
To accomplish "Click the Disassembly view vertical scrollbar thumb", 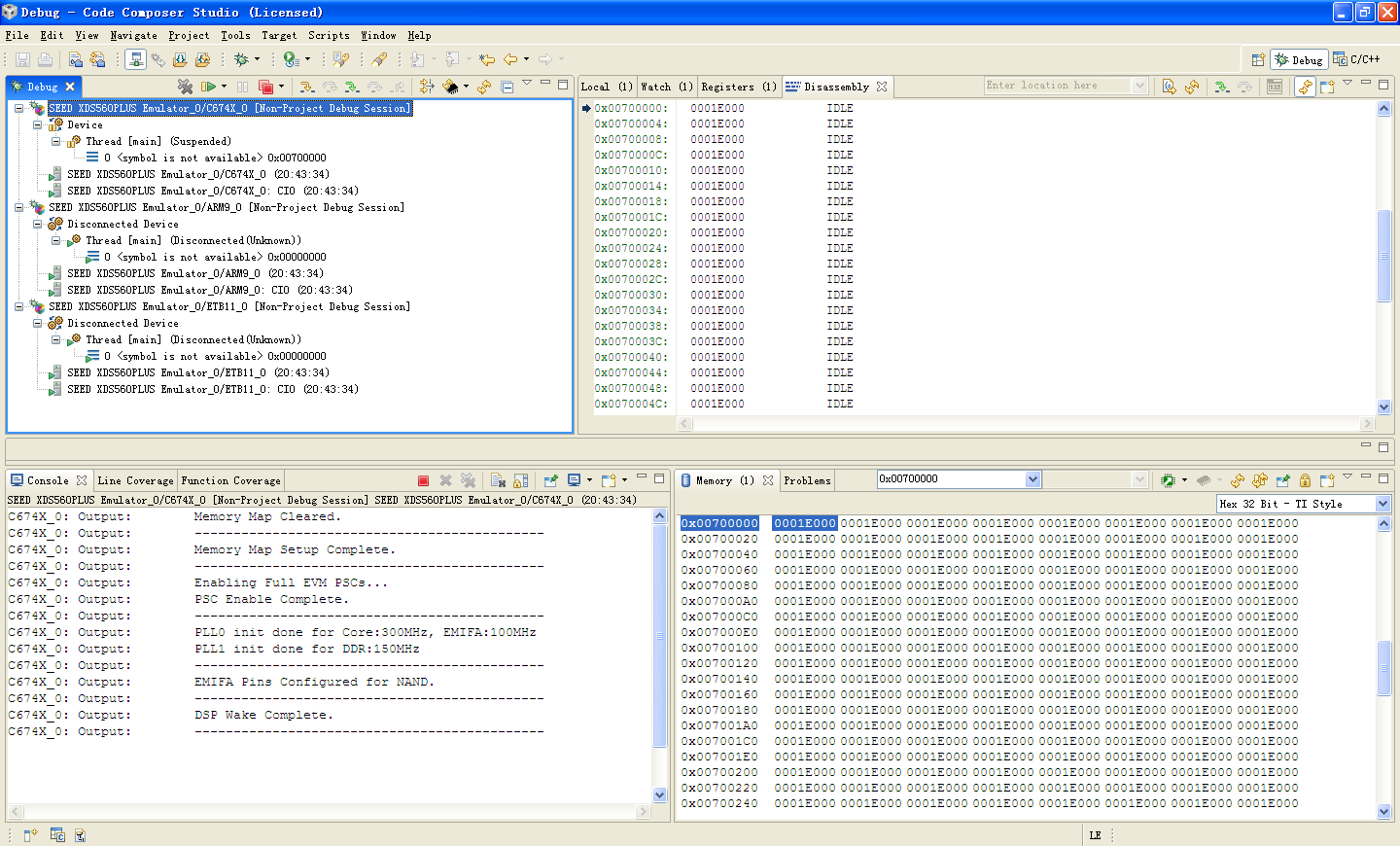I will [x=1384, y=257].
